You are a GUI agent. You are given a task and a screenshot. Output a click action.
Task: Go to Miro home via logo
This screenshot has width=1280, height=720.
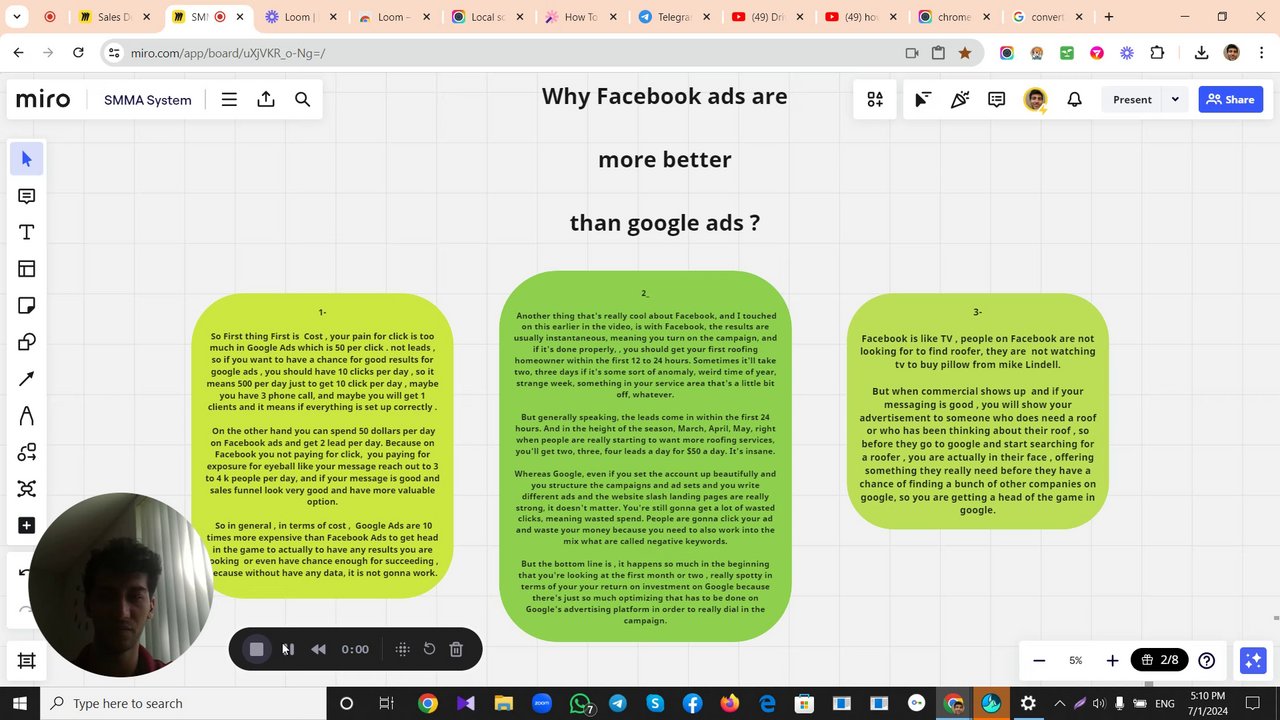tap(43, 99)
